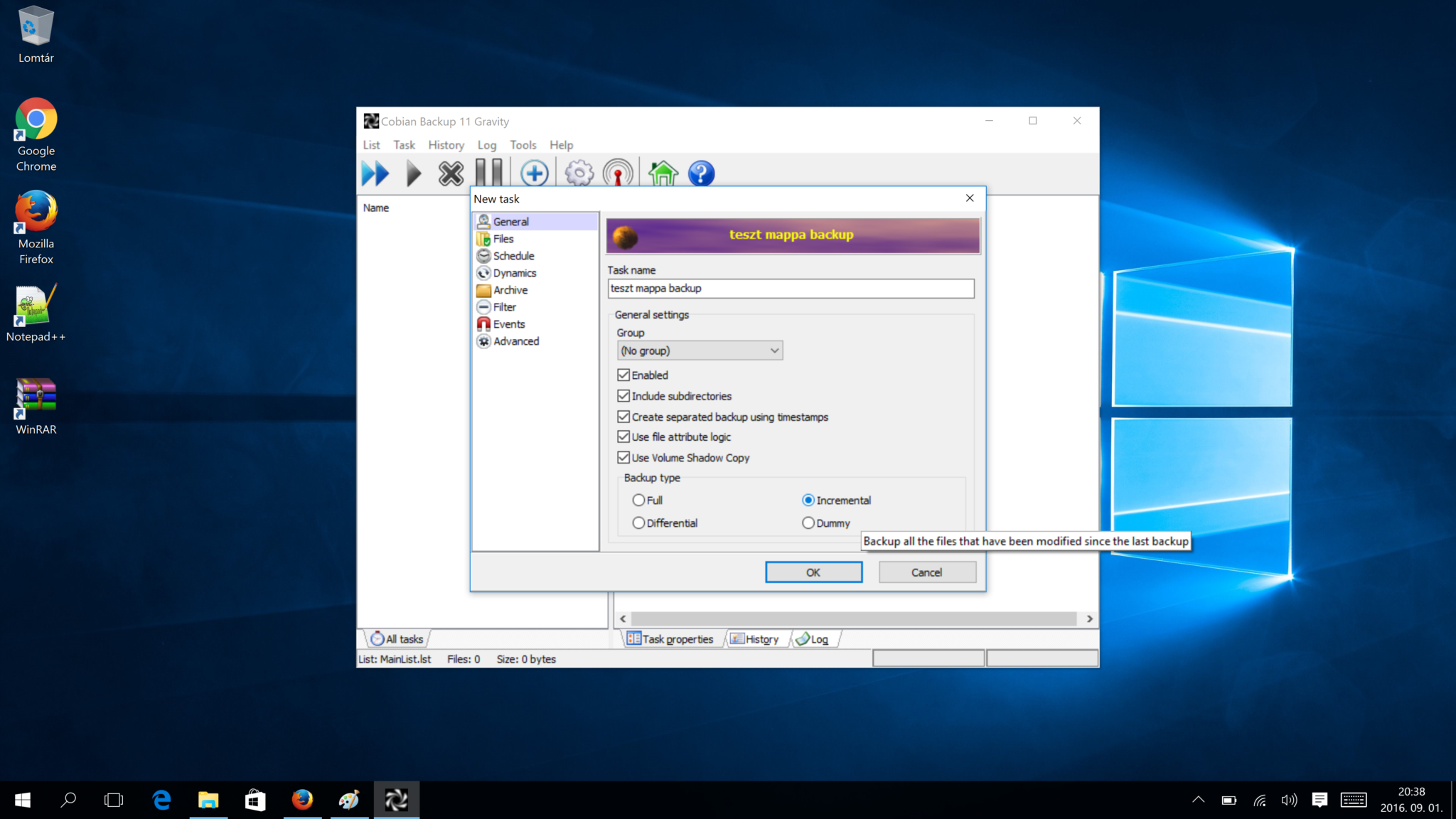Confirm the new task with OK

click(x=813, y=572)
